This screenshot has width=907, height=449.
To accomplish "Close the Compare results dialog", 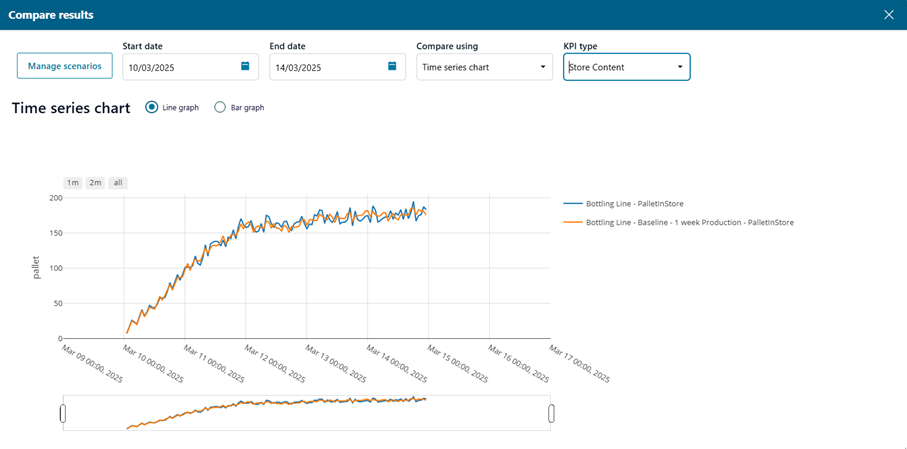I will click(888, 15).
